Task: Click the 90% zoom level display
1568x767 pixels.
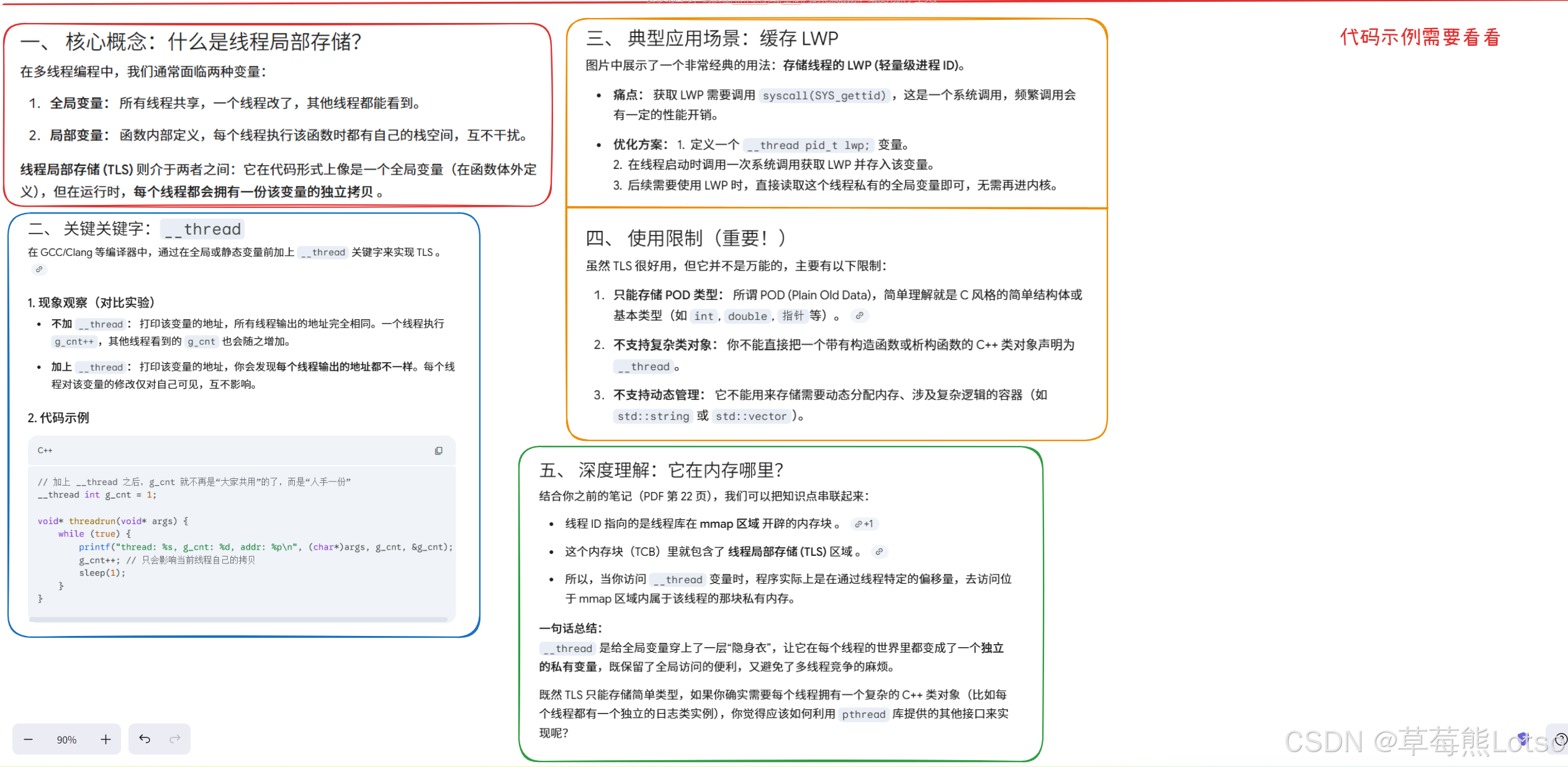Action: pyautogui.click(x=66, y=740)
